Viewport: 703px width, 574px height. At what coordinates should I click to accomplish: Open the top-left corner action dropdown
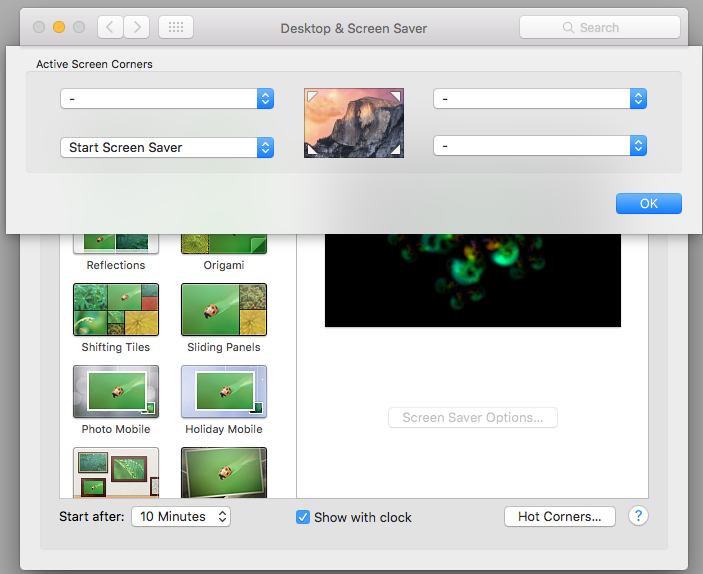167,99
